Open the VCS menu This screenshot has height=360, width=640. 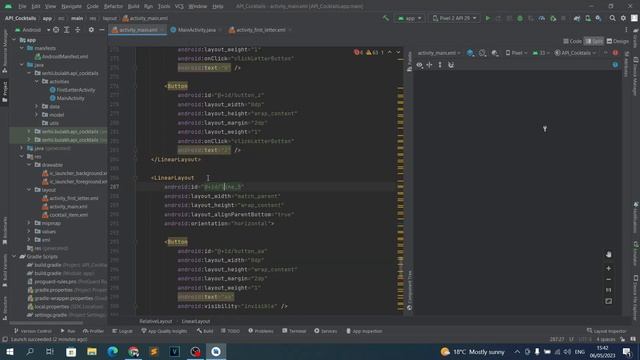(179, 7)
